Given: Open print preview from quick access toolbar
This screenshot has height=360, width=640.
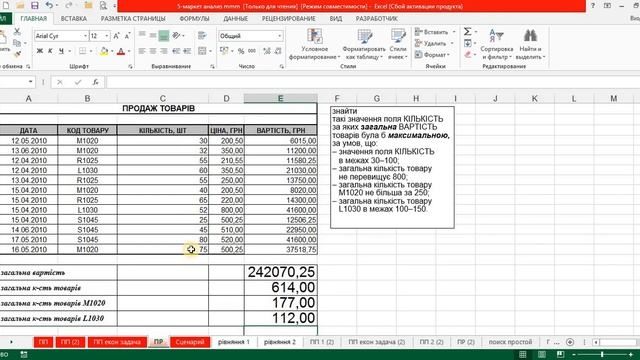Looking at the screenshot, I should pos(103,6).
